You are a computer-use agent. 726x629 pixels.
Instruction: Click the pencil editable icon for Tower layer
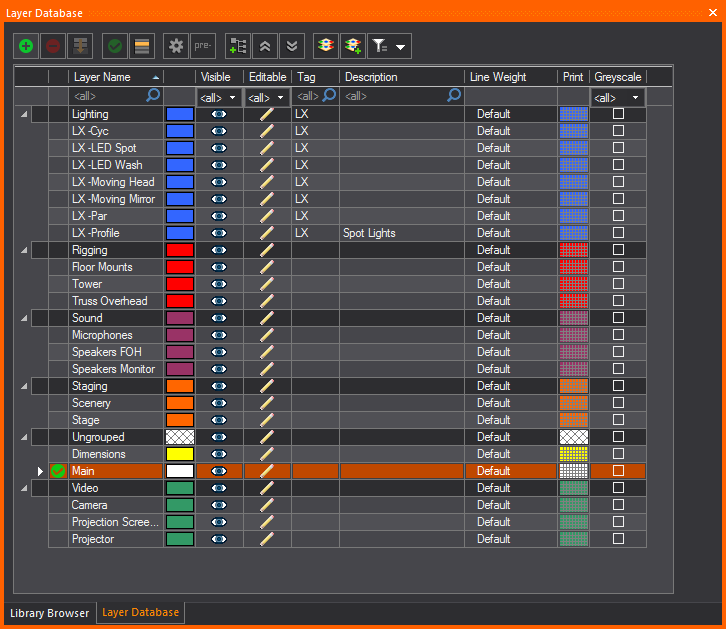(x=267, y=284)
